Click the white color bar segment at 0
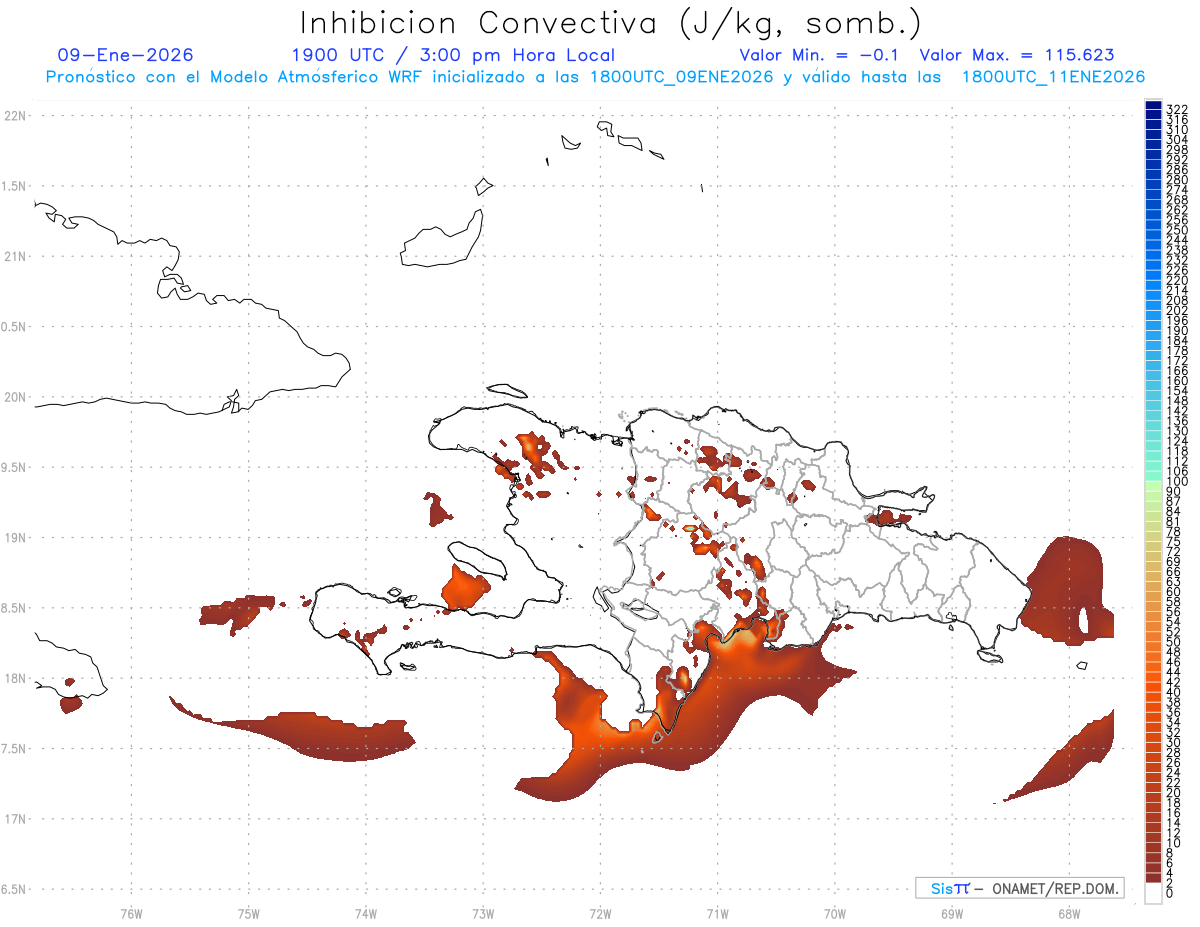Screen dimensions: 1200x927 tap(1153, 893)
